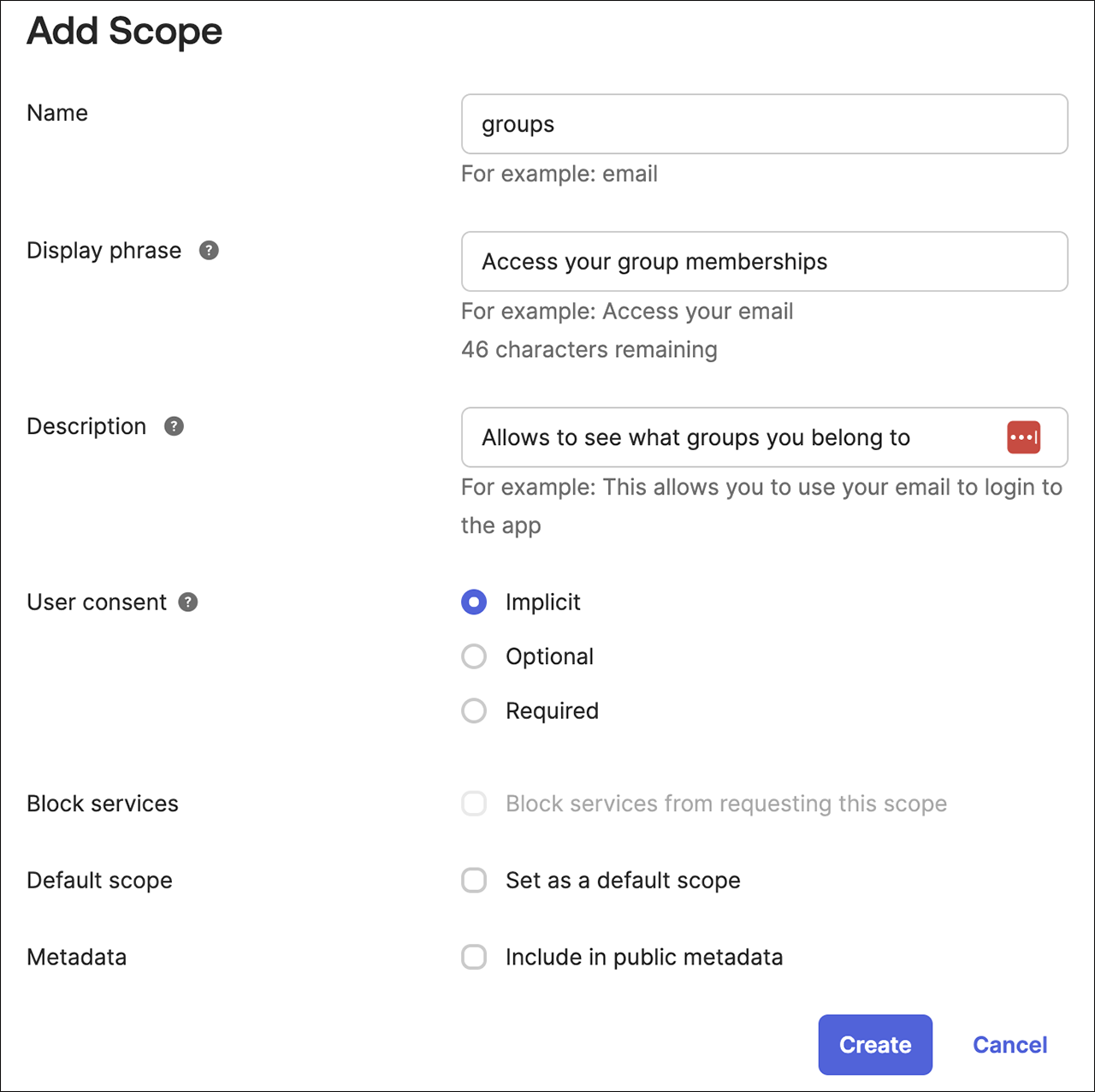1095x1092 pixels.
Task: Click the Cancel link
Action: point(1009,1045)
